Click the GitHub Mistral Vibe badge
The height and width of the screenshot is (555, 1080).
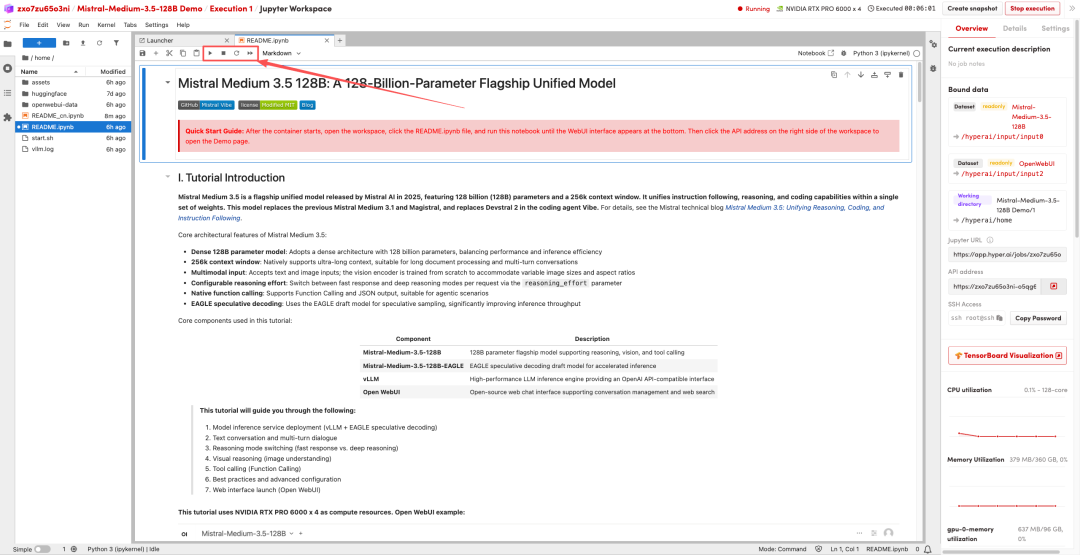206,105
